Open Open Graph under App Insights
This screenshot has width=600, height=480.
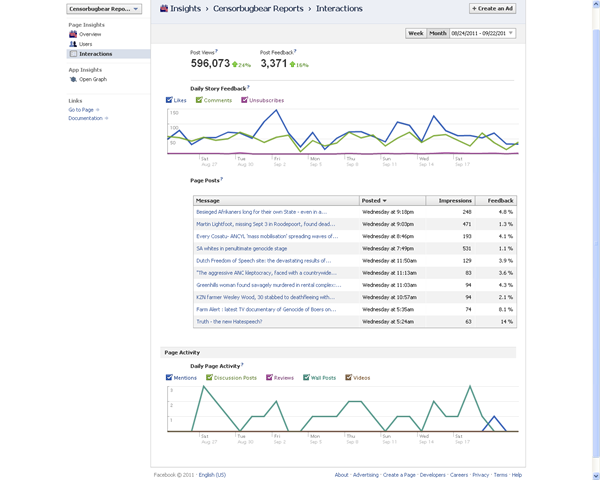(93, 79)
